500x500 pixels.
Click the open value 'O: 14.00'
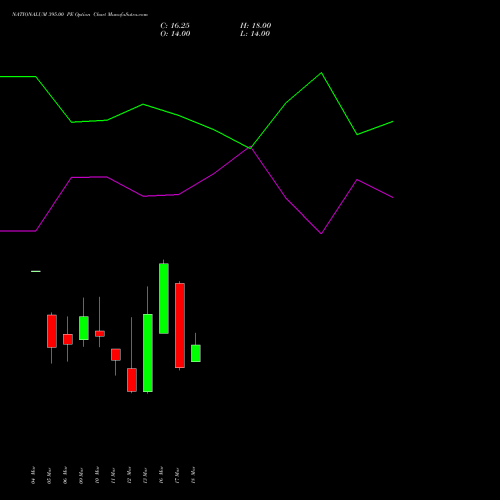pyautogui.click(x=175, y=34)
